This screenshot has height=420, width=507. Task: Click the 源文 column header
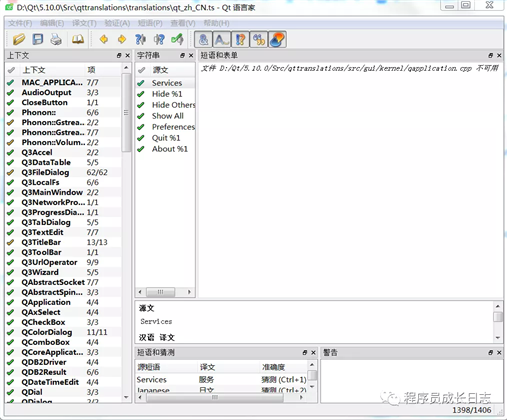click(172, 70)
